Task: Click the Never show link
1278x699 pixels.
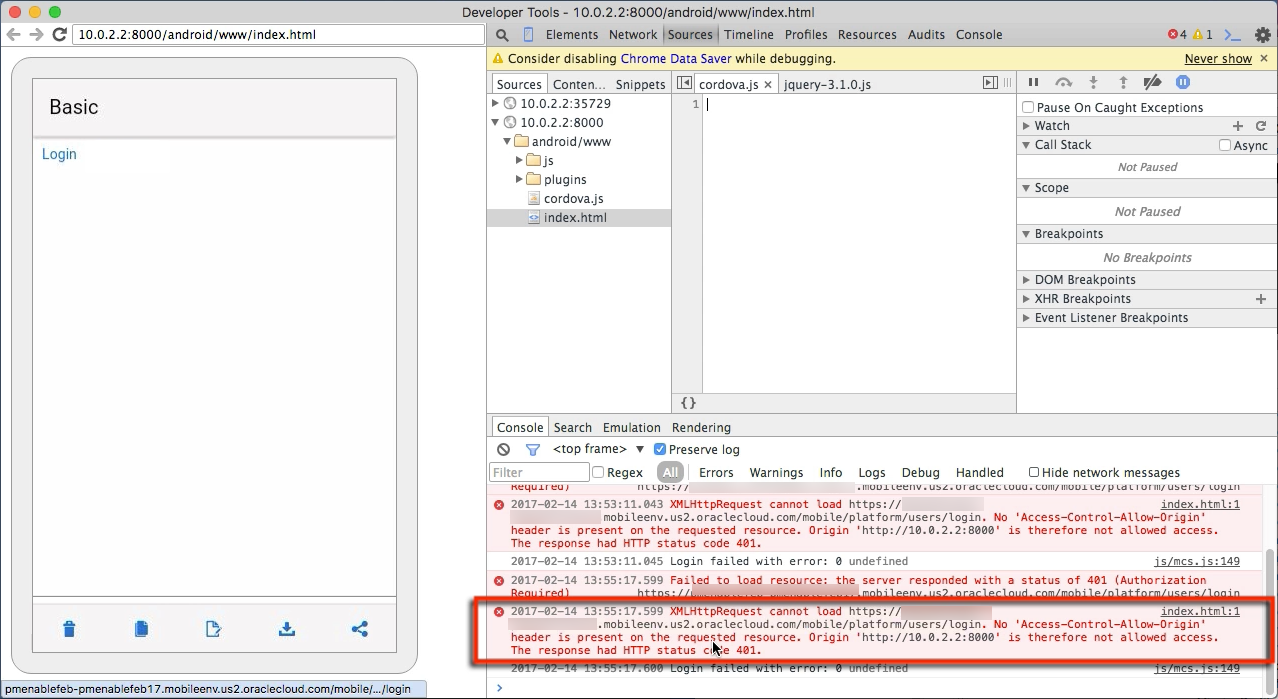Action: [1218, 59]
